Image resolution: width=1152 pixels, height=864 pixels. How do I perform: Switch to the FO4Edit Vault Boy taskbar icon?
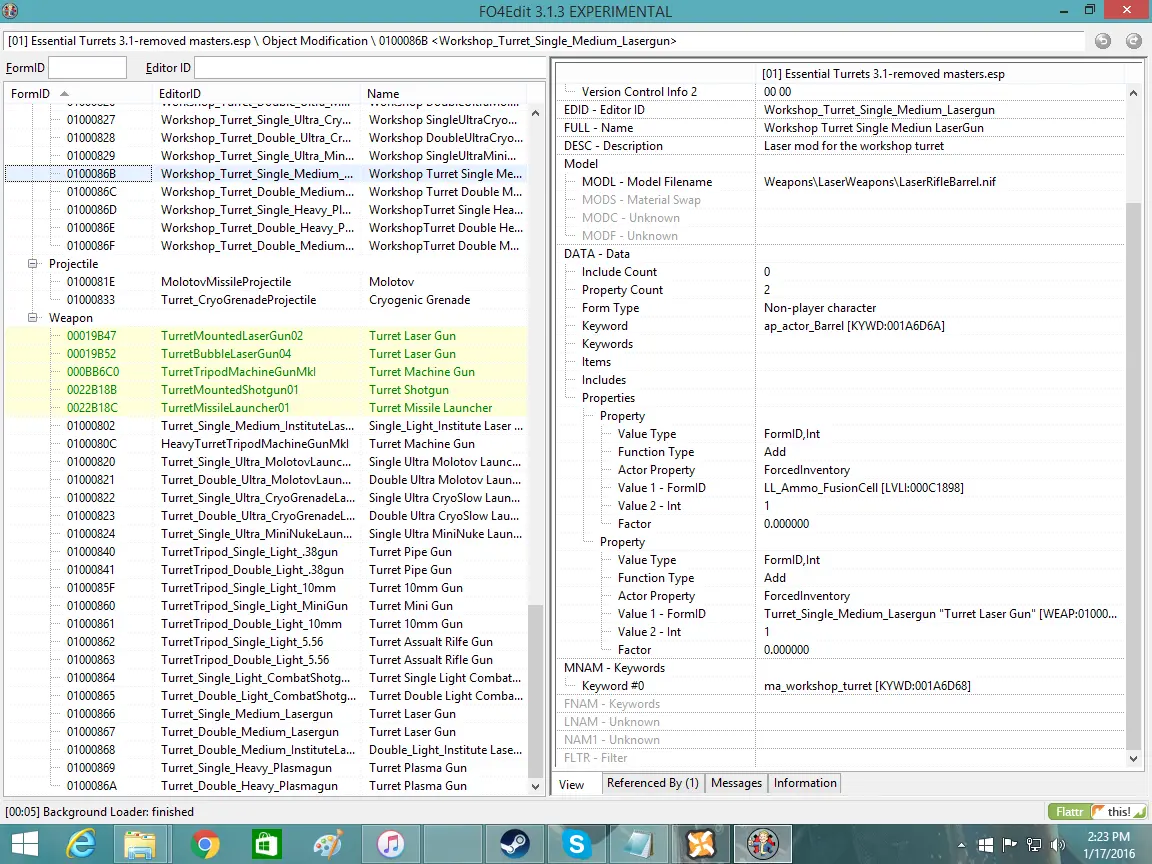763,844
